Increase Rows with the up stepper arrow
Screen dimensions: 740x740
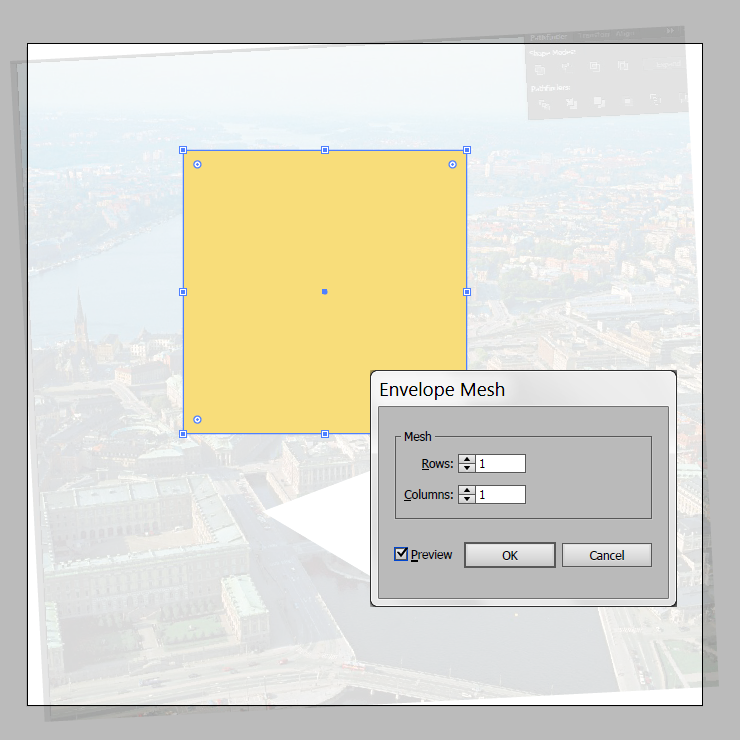tap(467, 459)
